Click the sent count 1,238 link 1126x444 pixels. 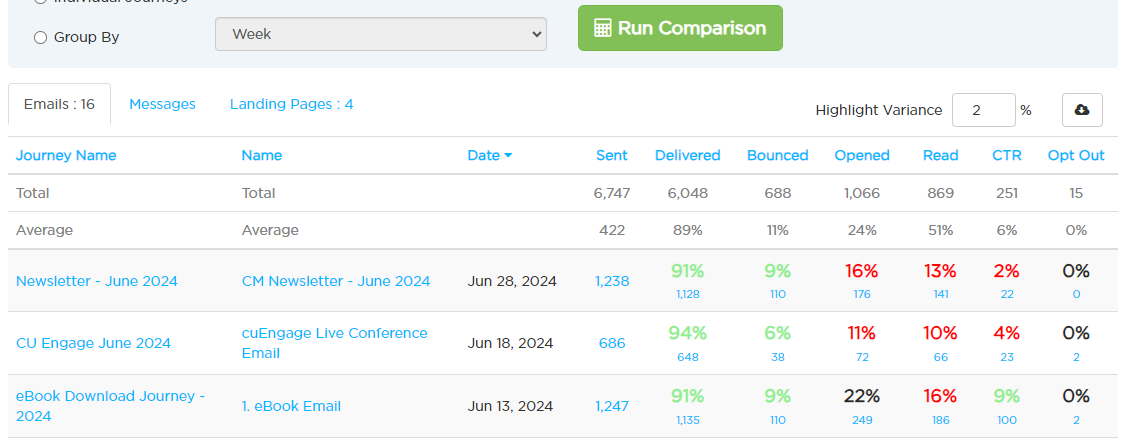[x=612, y=282]
